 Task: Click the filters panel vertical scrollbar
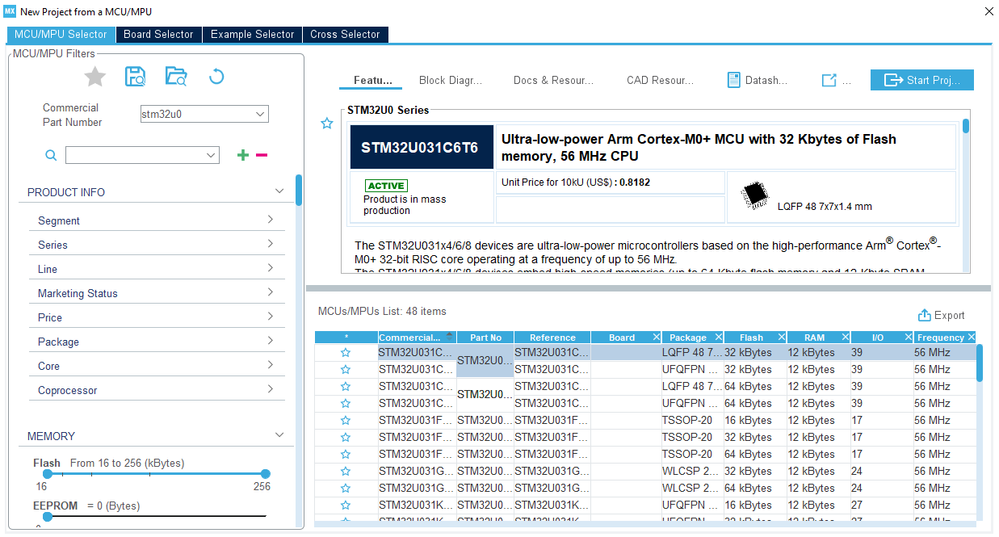pyautogui.click(x=299, y=190)
